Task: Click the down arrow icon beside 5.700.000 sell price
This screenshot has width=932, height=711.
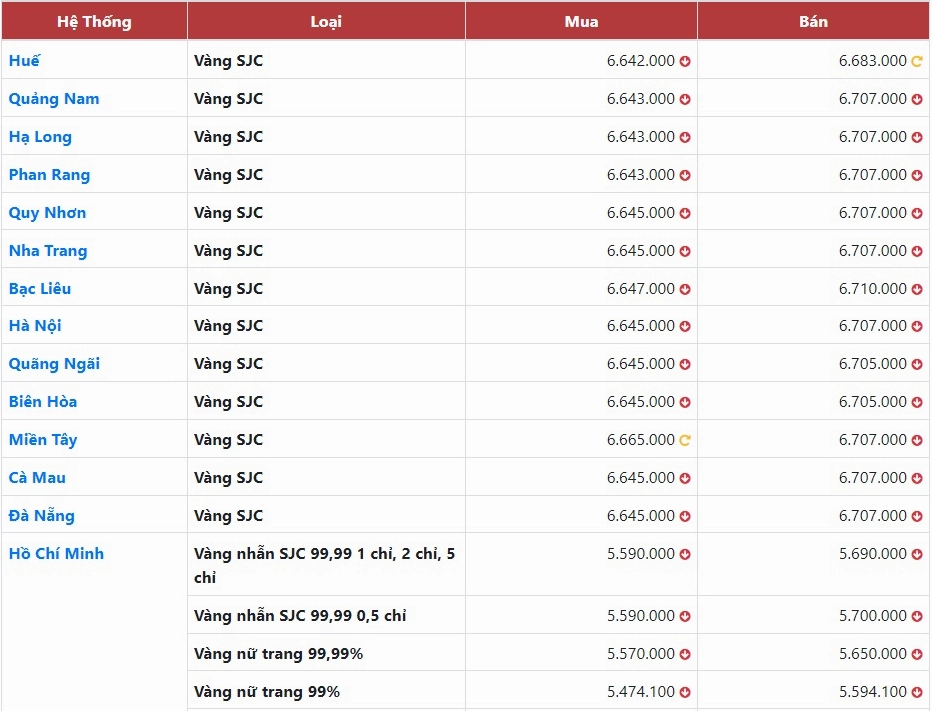Action: click(917, 616)
